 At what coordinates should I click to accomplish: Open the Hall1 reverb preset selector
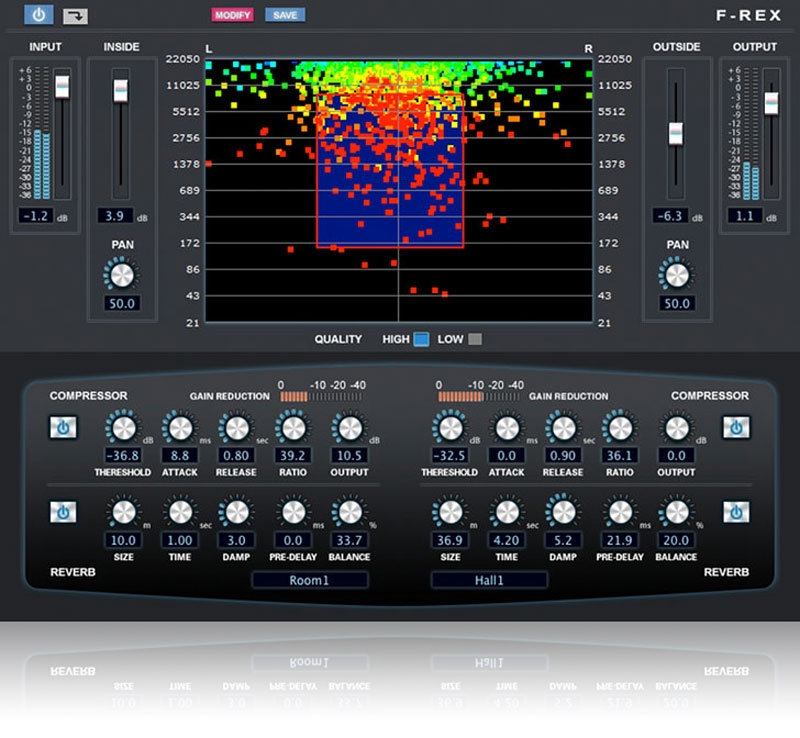click(489, 580)
